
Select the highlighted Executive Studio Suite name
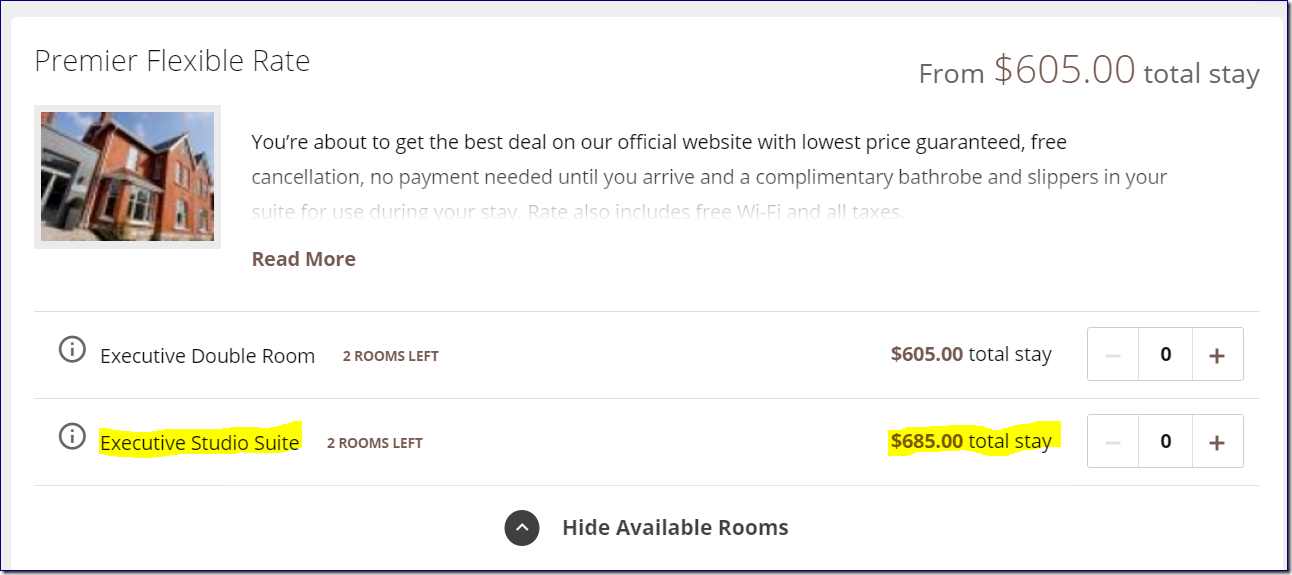click(199, 443)
